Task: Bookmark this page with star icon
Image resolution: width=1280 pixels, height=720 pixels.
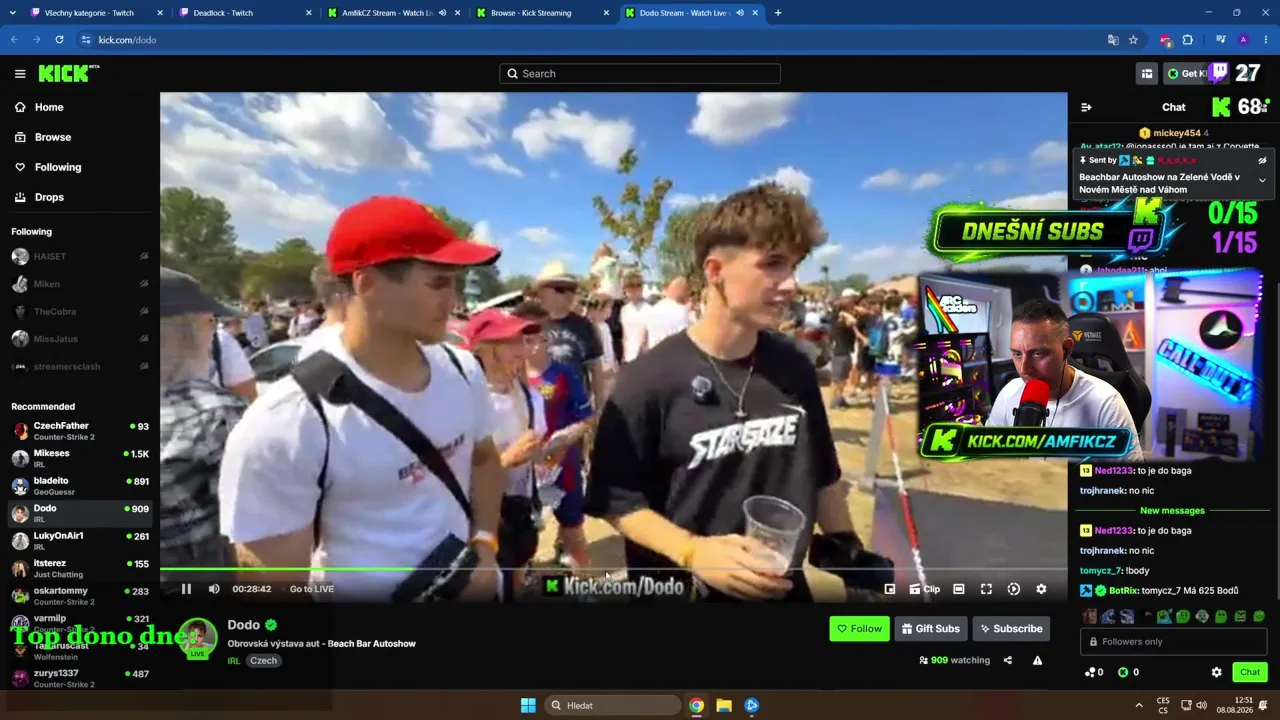Action: pyautogui.click(x=1133, y=40)
